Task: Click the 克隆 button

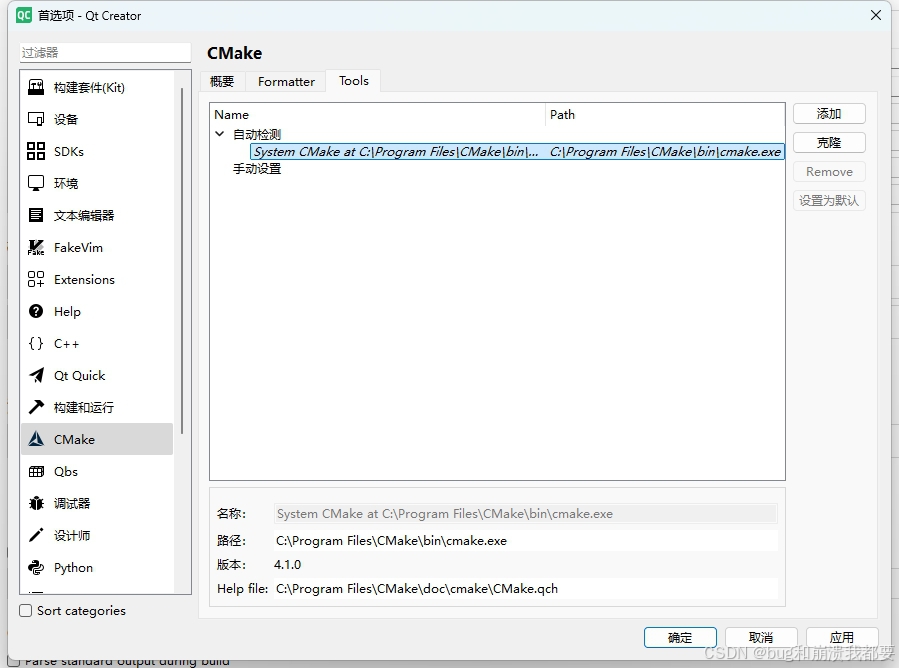Action: tap(829, 142)
